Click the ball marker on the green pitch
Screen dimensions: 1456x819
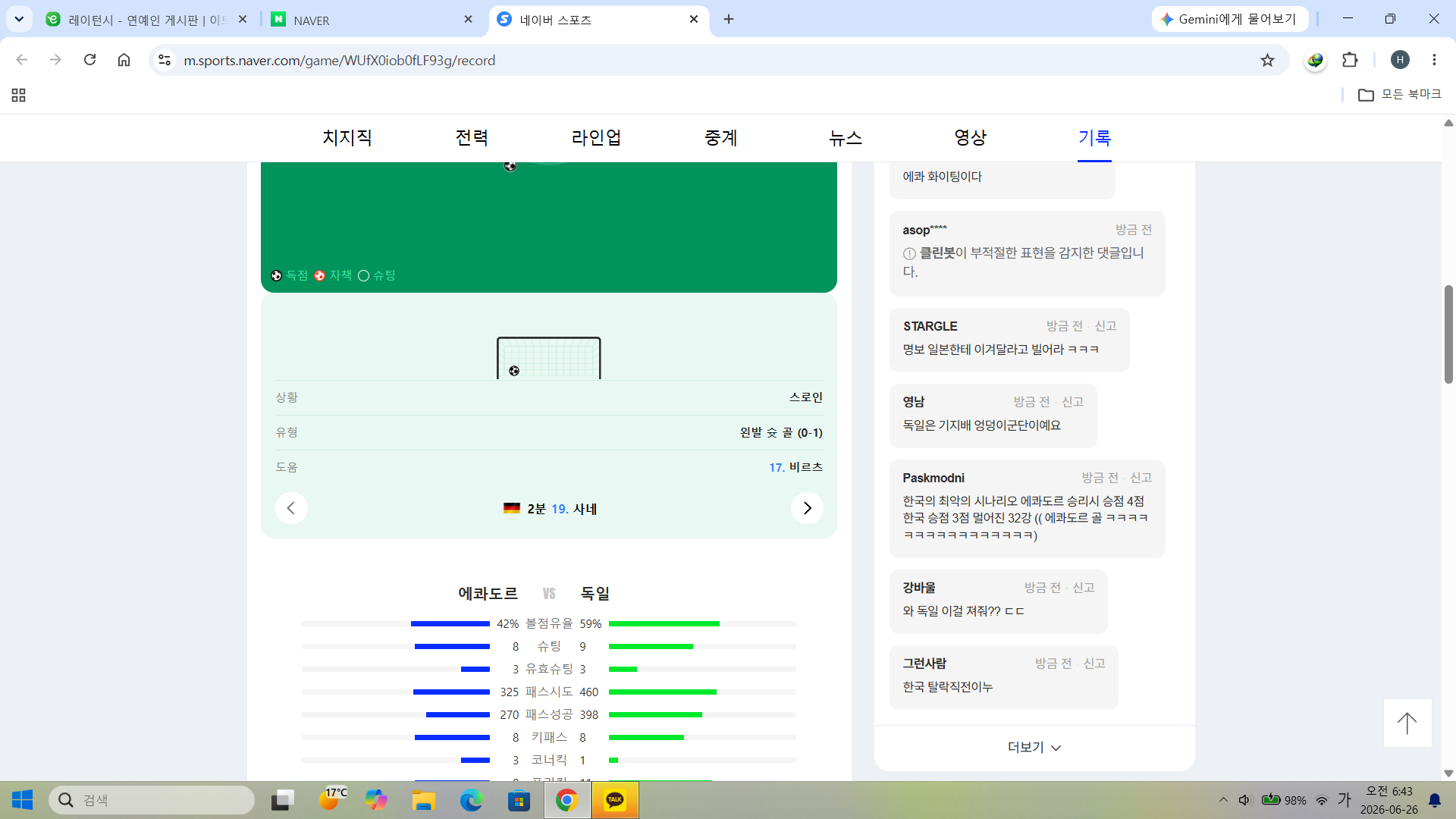coord(510,166)
